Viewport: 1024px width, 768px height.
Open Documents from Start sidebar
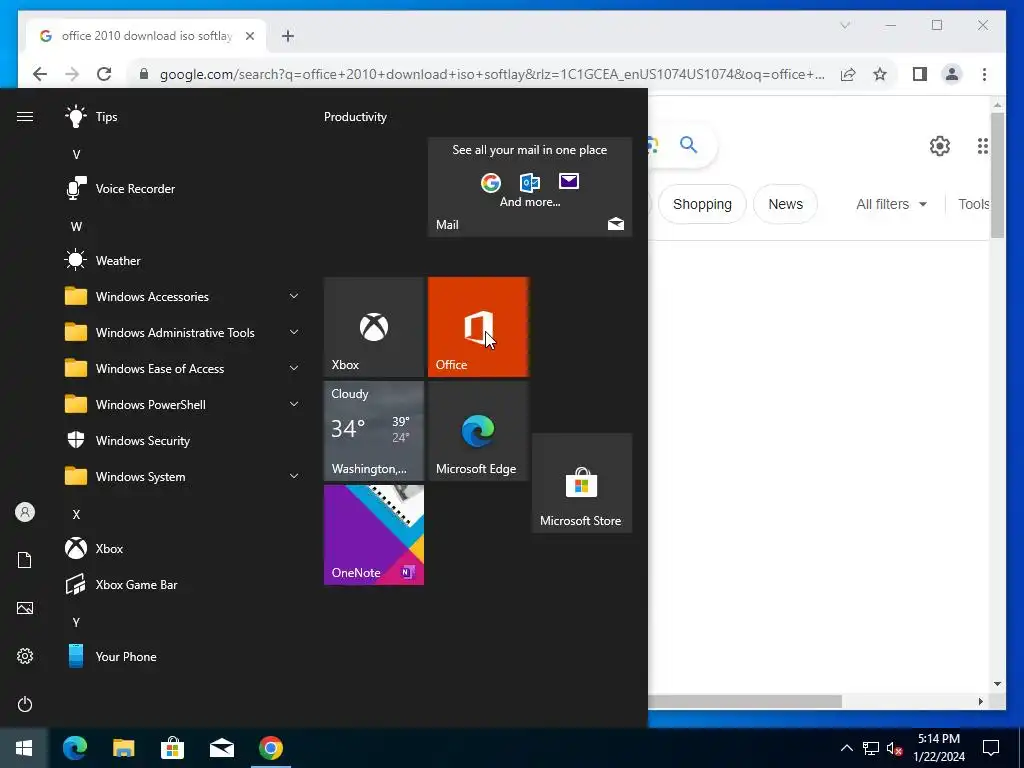click(25, 560)
